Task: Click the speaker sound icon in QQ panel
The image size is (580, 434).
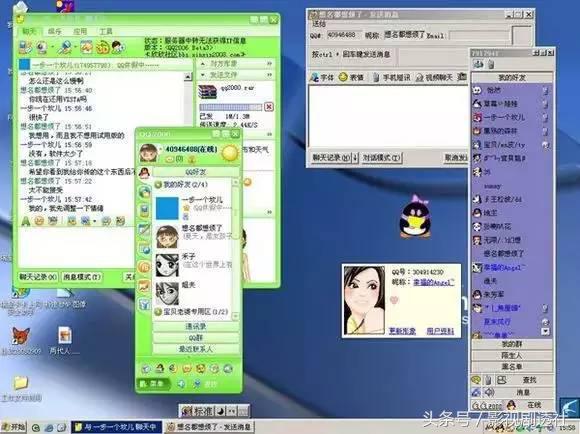Action: pyautogui.click(x=181, y=384)
